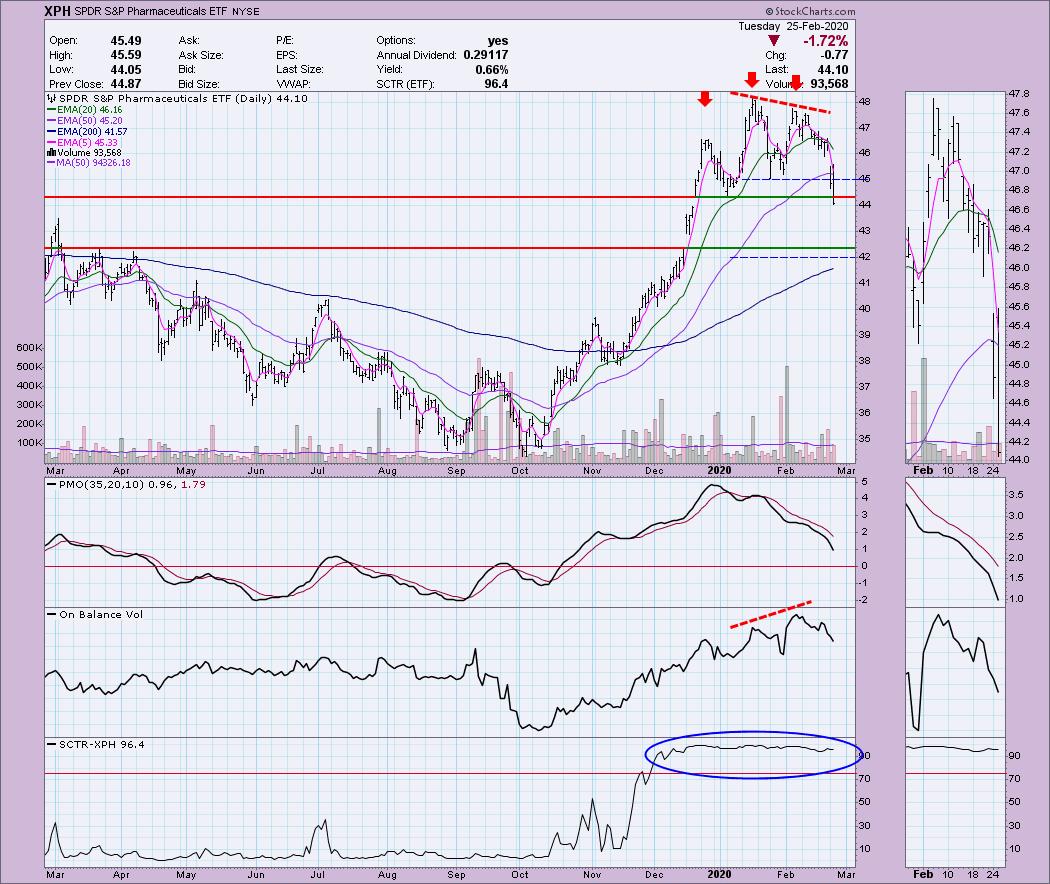Click the down-triangle change indicator beside -1.72%
The image size is (1050, 884).
click(x=773, y=42)
